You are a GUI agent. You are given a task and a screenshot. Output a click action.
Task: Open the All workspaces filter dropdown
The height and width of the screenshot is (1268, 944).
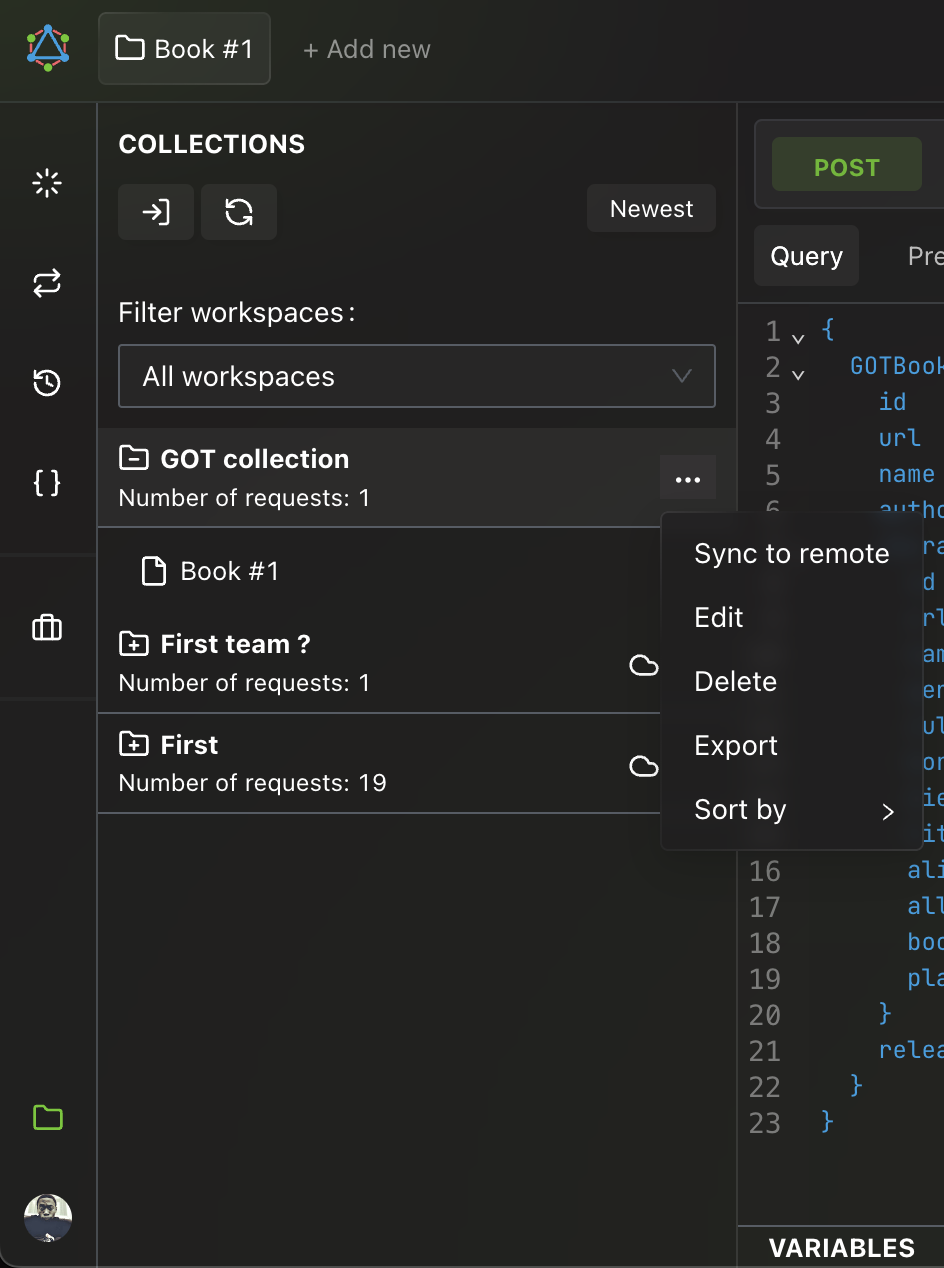[416, 377]
